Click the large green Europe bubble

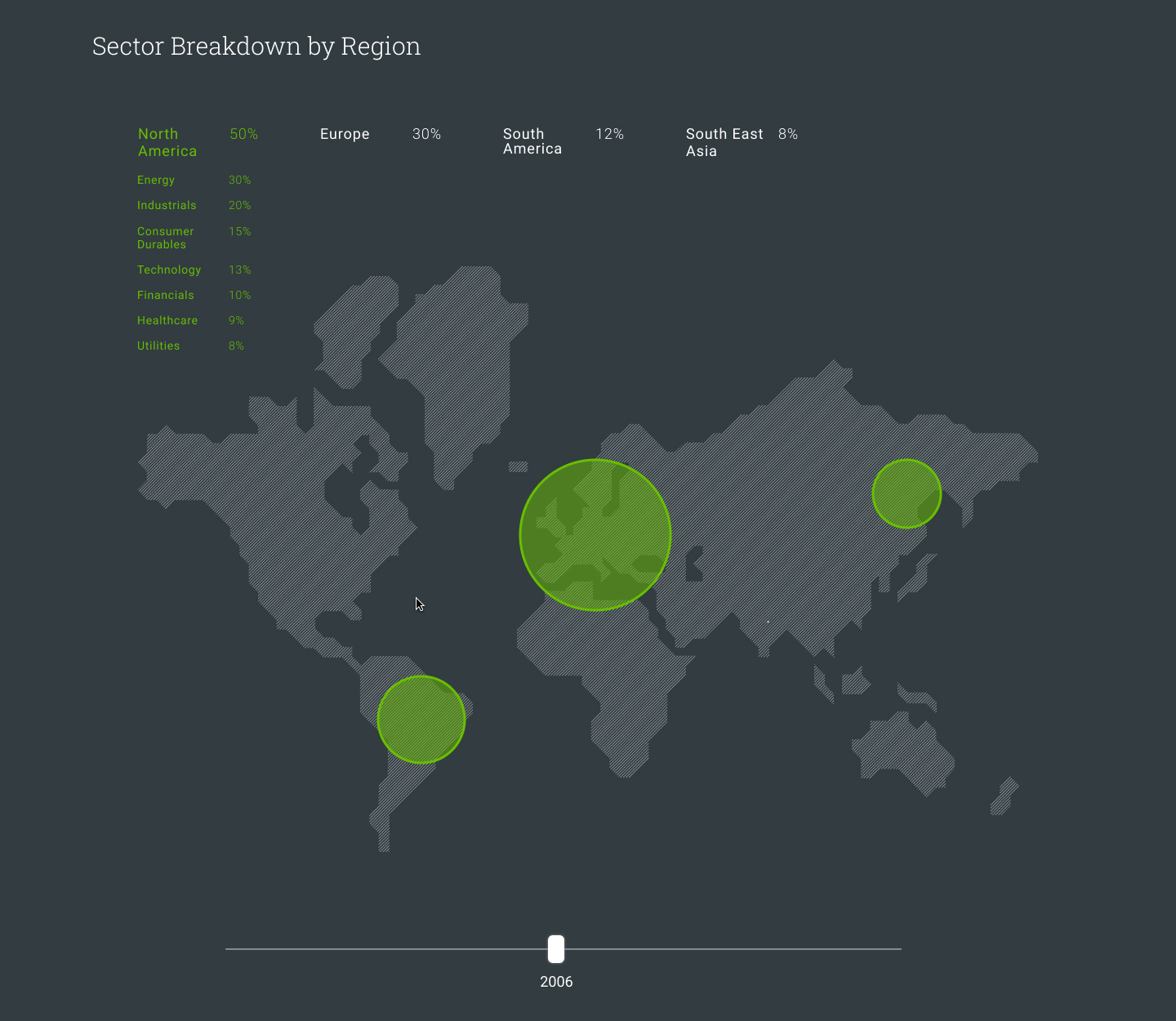coord(595,535)
